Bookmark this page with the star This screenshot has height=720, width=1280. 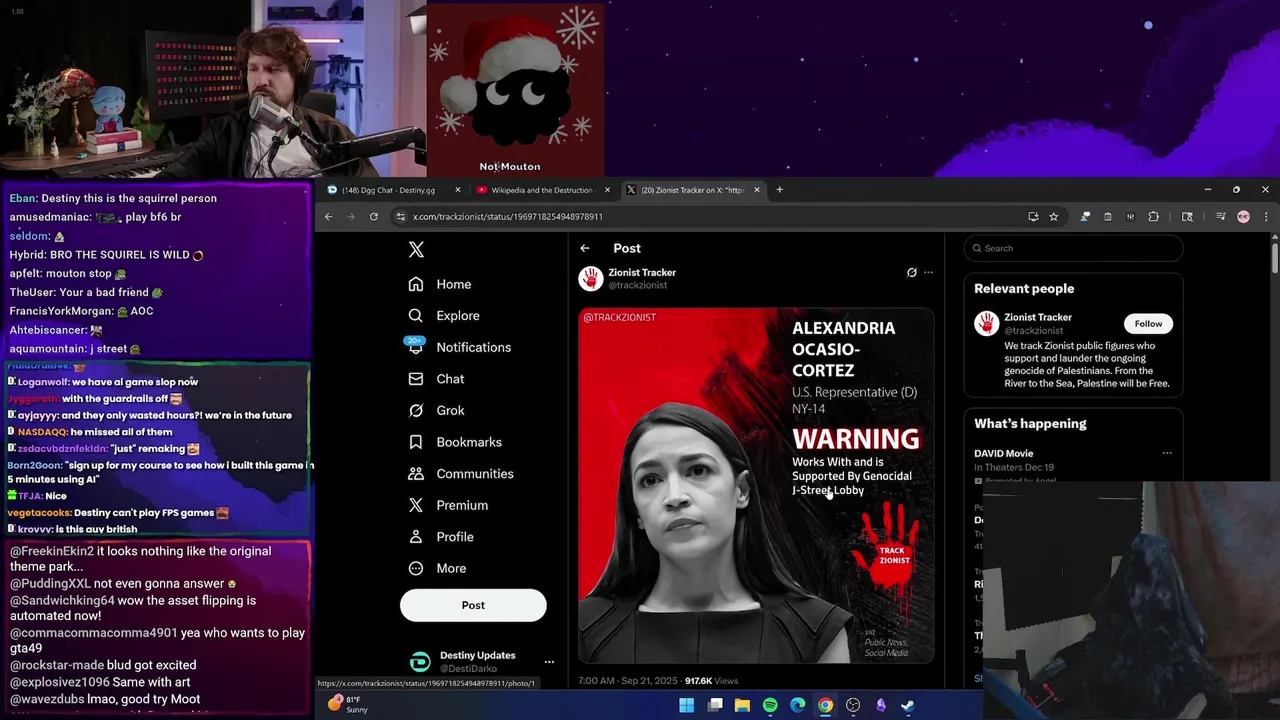coord(1053,216)
